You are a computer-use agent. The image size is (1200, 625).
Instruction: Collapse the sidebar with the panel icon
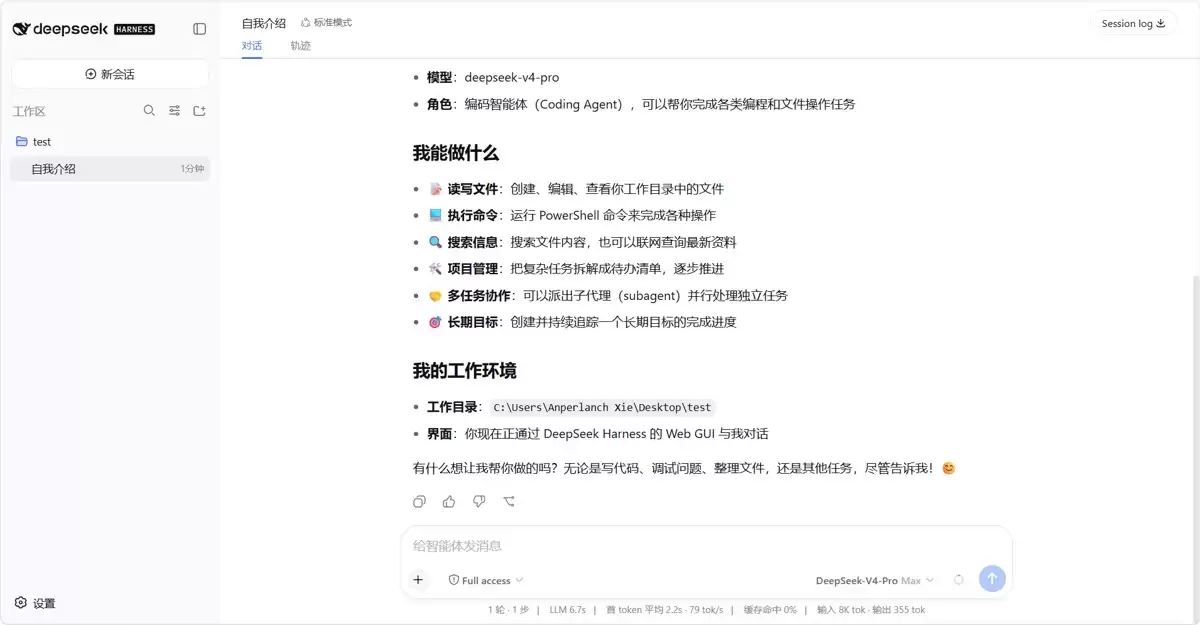point(199,29)
